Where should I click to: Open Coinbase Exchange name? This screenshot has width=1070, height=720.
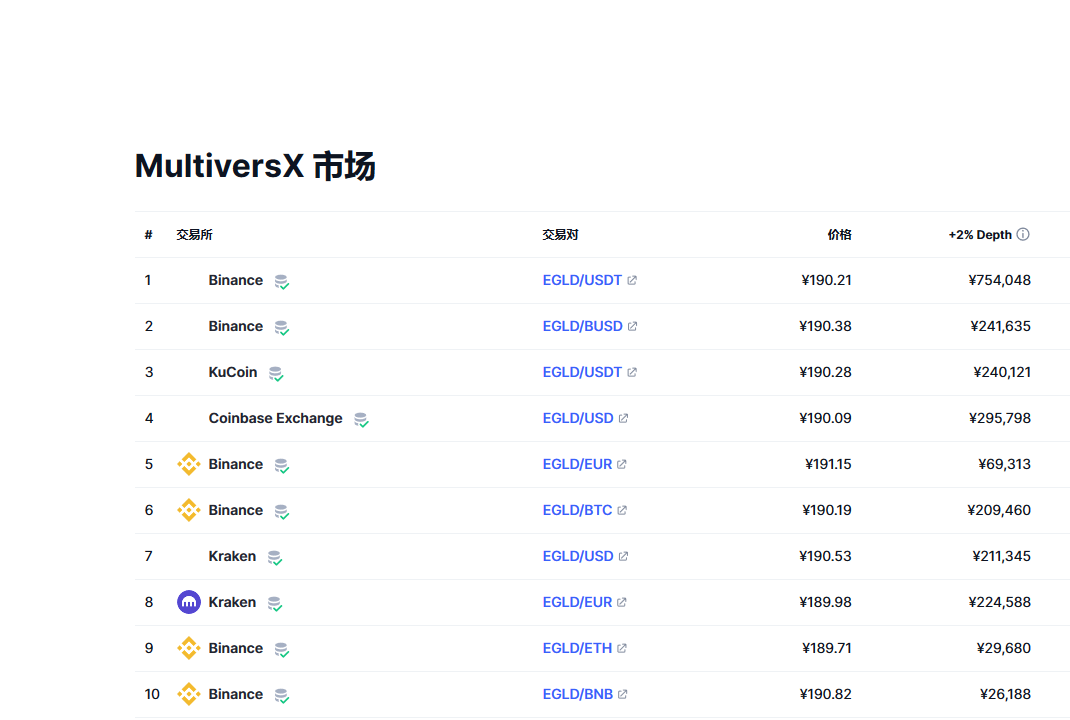(276, 418)
